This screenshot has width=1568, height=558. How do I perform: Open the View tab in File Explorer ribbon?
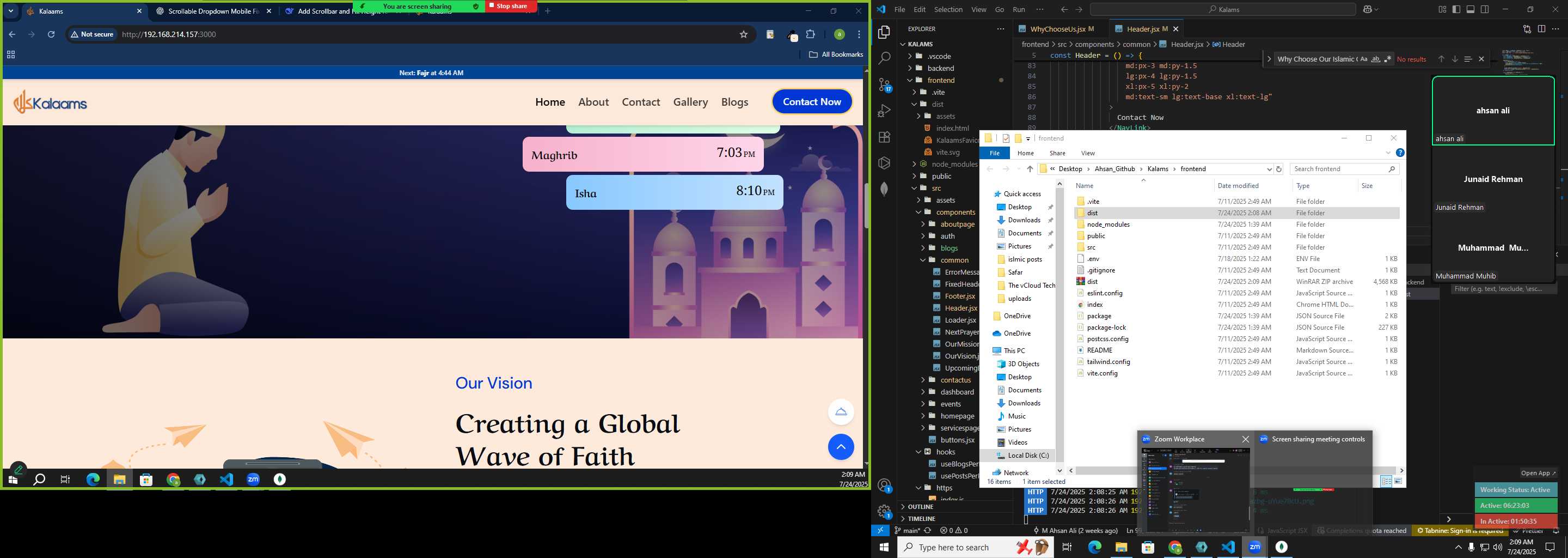(1088, 154)
